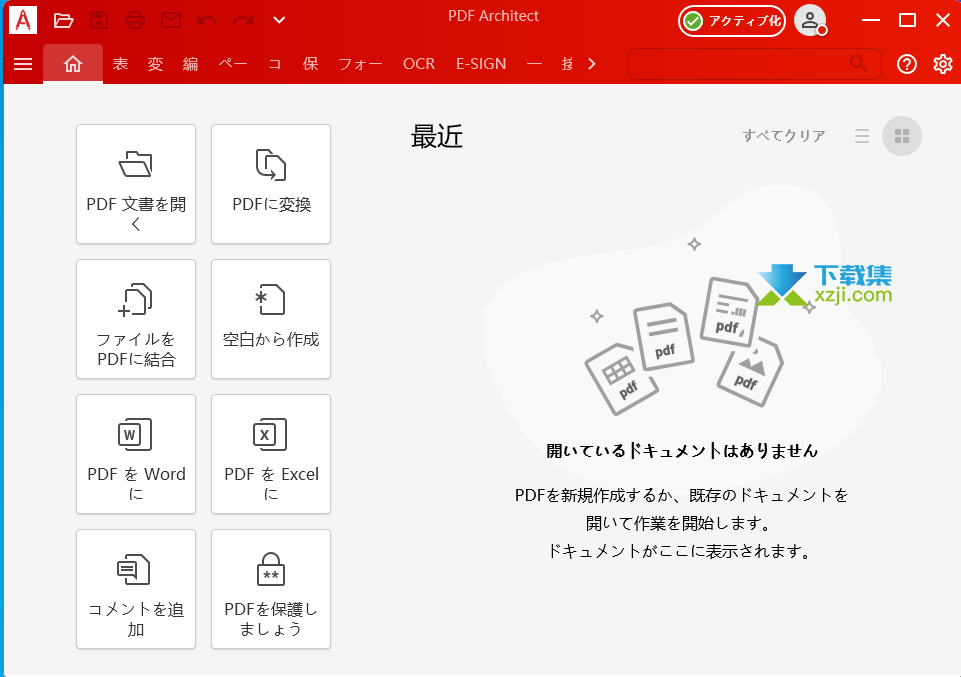
Task: Minimize the PDF Architect window
Action: point(871,20)
